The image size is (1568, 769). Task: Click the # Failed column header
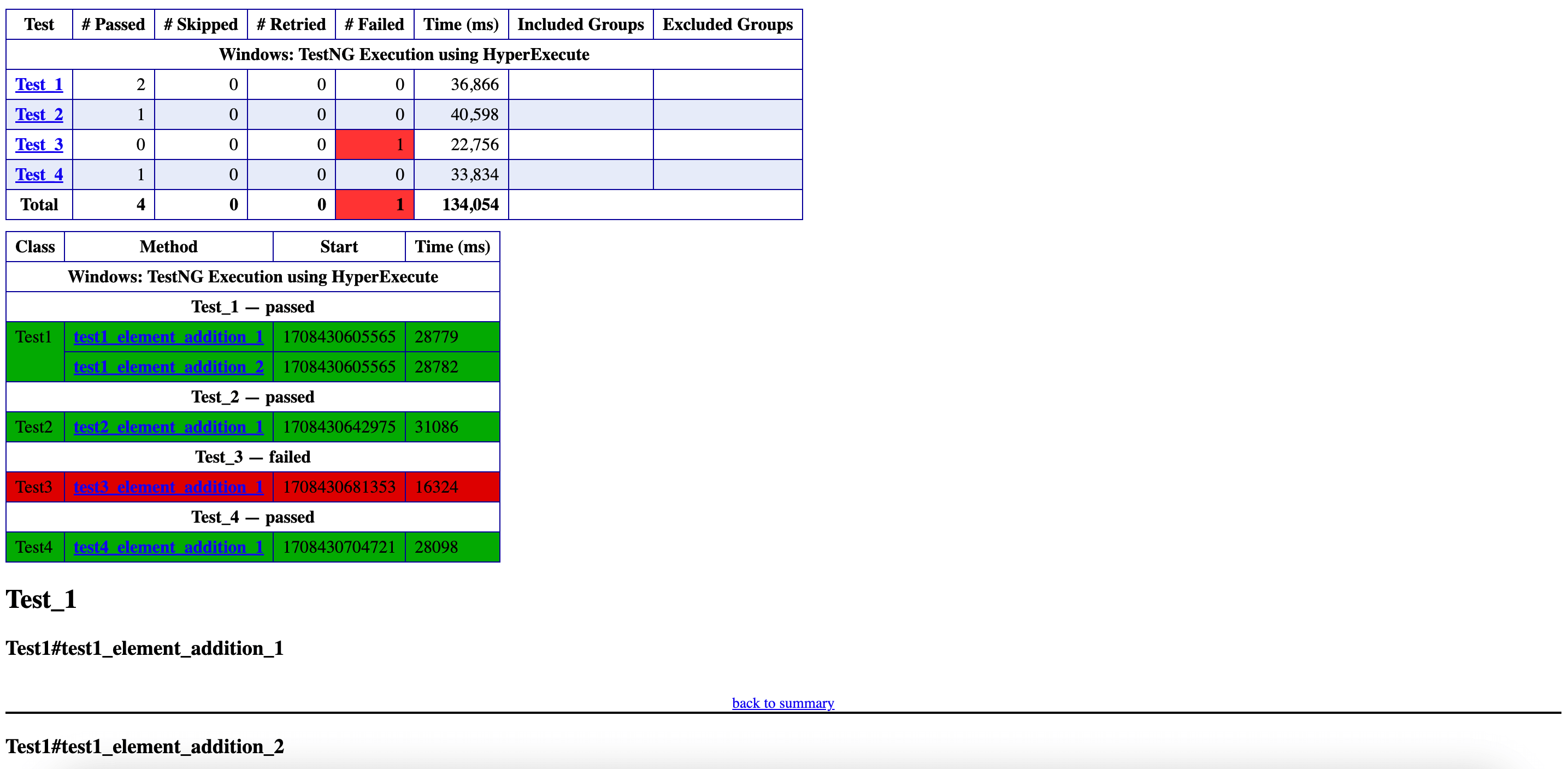point(374,25)
